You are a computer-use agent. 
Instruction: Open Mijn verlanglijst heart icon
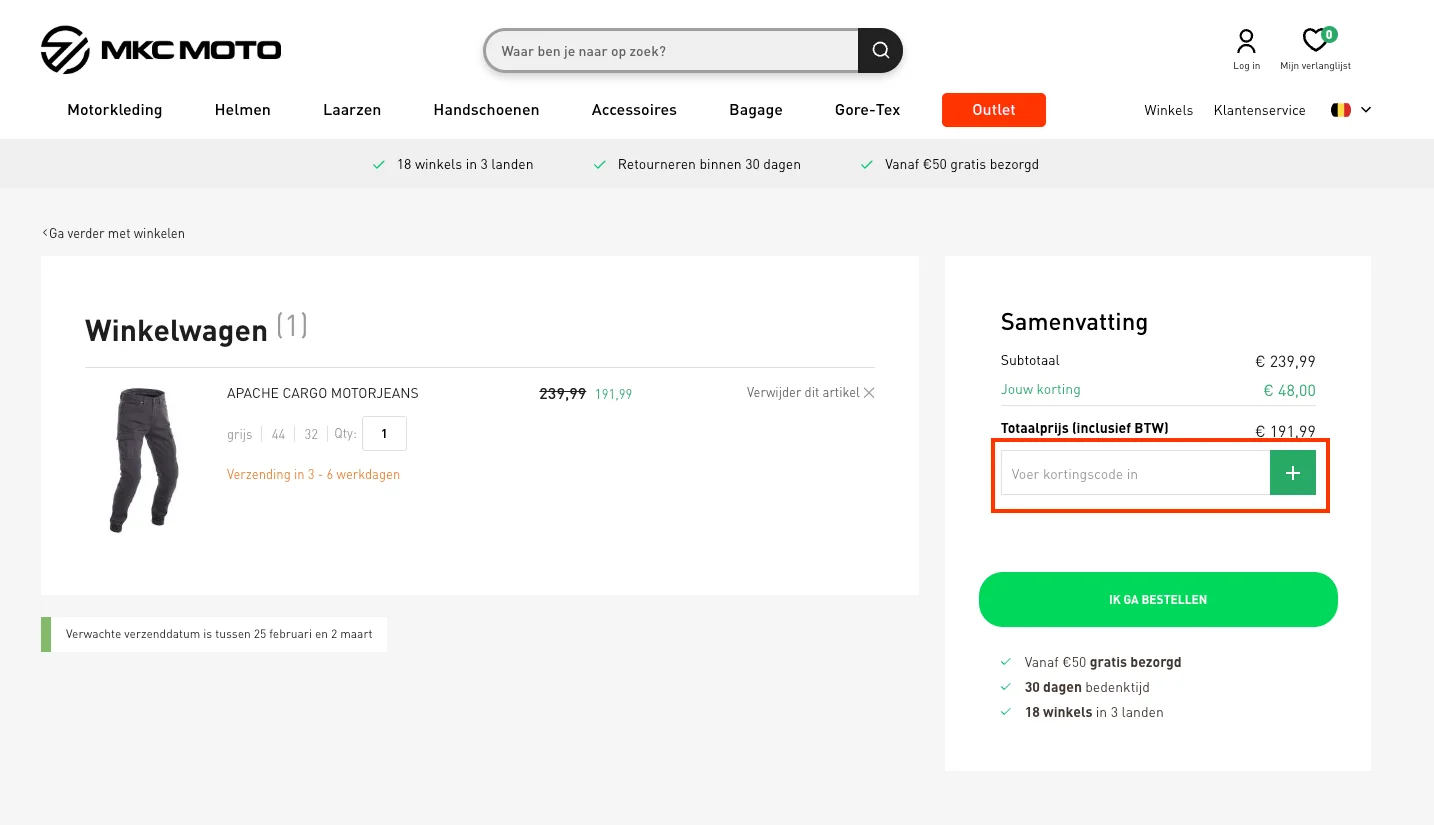1315,41
